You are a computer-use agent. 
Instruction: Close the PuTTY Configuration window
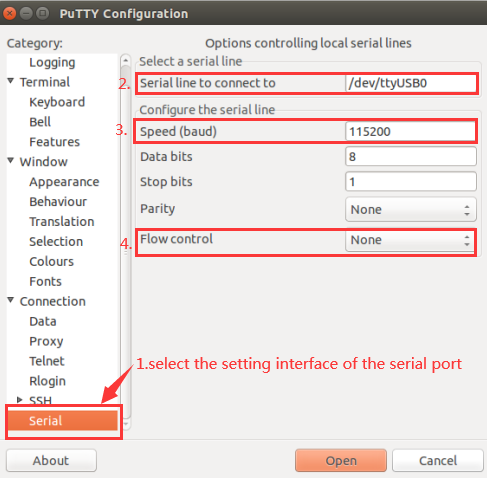(10, 14)
